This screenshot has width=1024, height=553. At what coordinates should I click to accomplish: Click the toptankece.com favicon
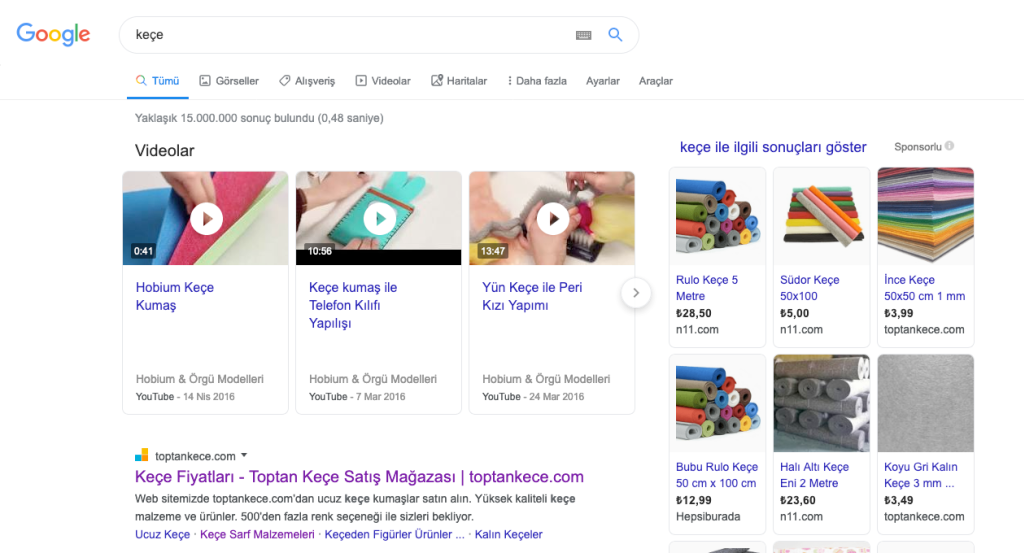[x=141, y=455]
